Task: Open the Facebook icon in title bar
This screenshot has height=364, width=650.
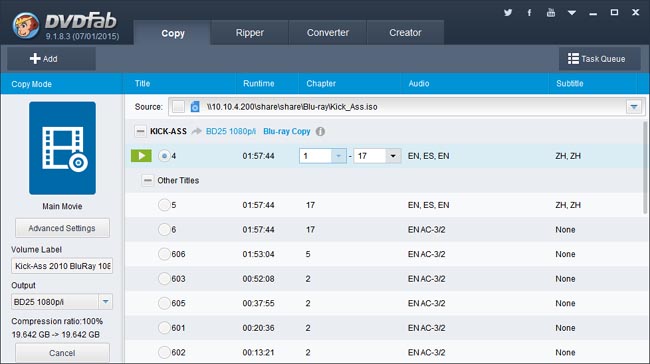Action: pos(529,12)
